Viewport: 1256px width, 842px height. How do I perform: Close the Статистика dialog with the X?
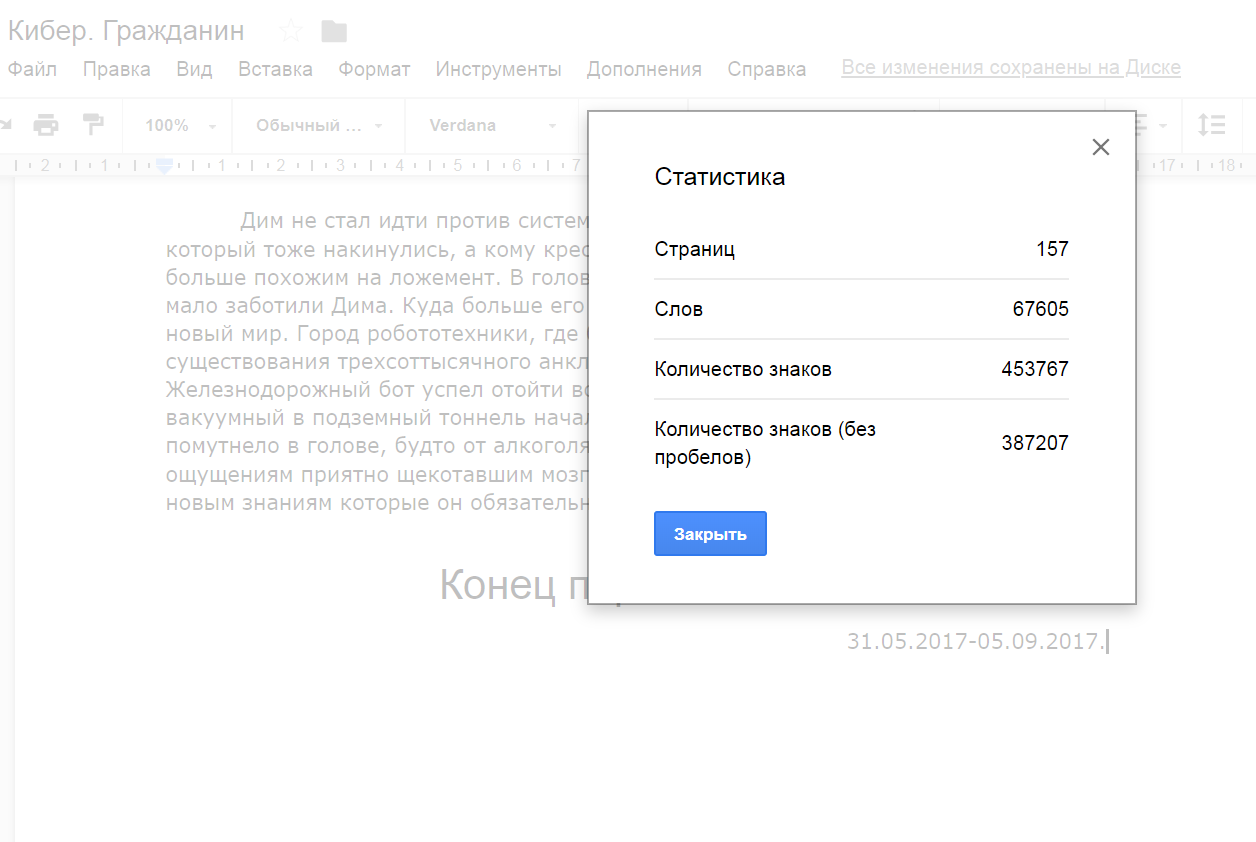pyautogui.click(x=1100, y=147)
